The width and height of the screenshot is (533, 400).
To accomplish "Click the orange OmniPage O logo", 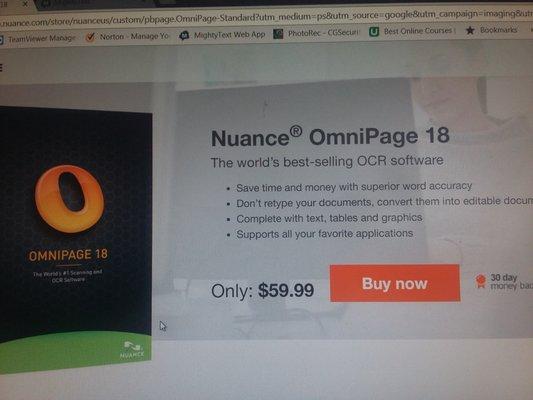I will point(69,199).
